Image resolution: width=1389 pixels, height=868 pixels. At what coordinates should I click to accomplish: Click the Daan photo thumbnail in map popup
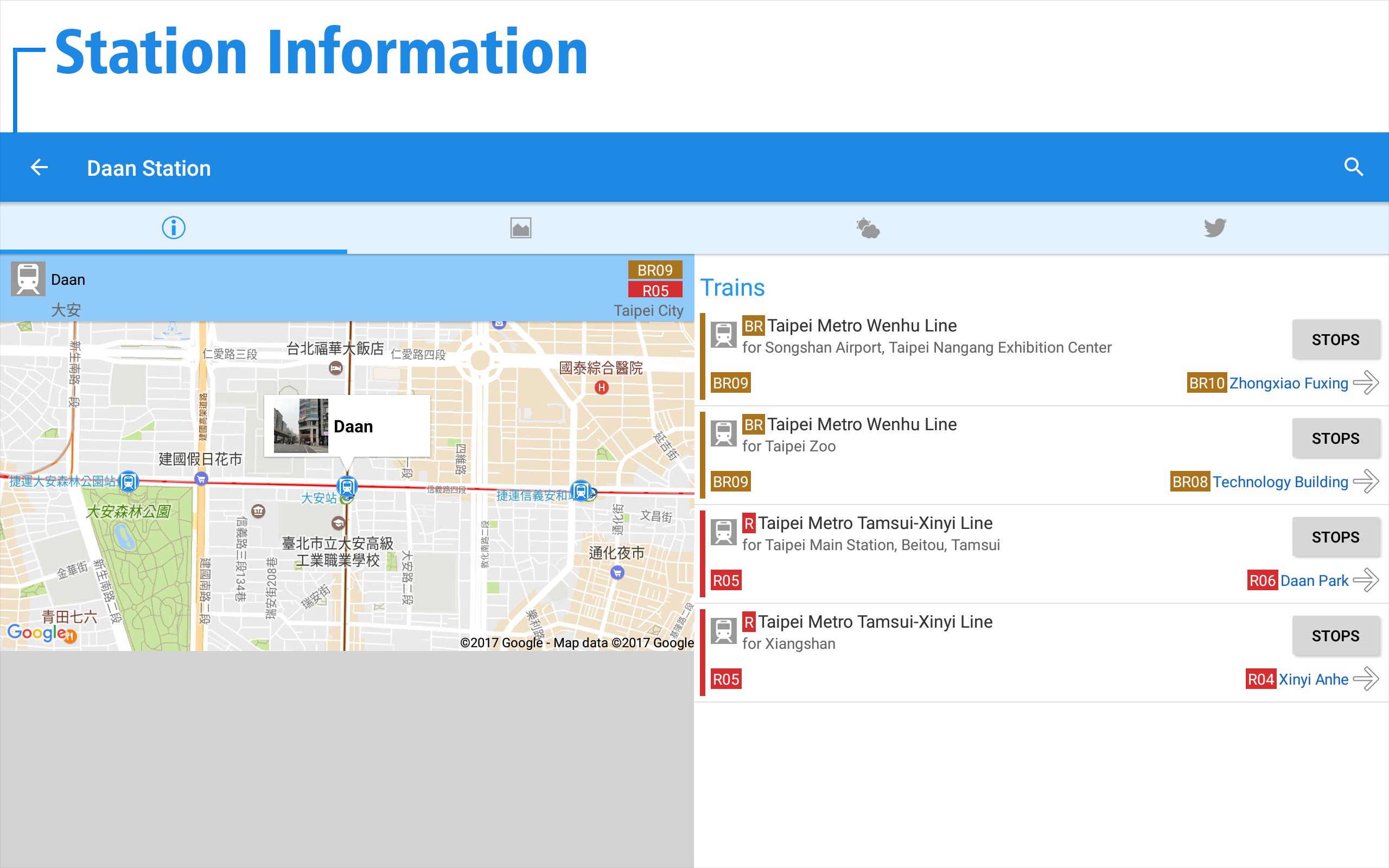[x=301, y=426]
